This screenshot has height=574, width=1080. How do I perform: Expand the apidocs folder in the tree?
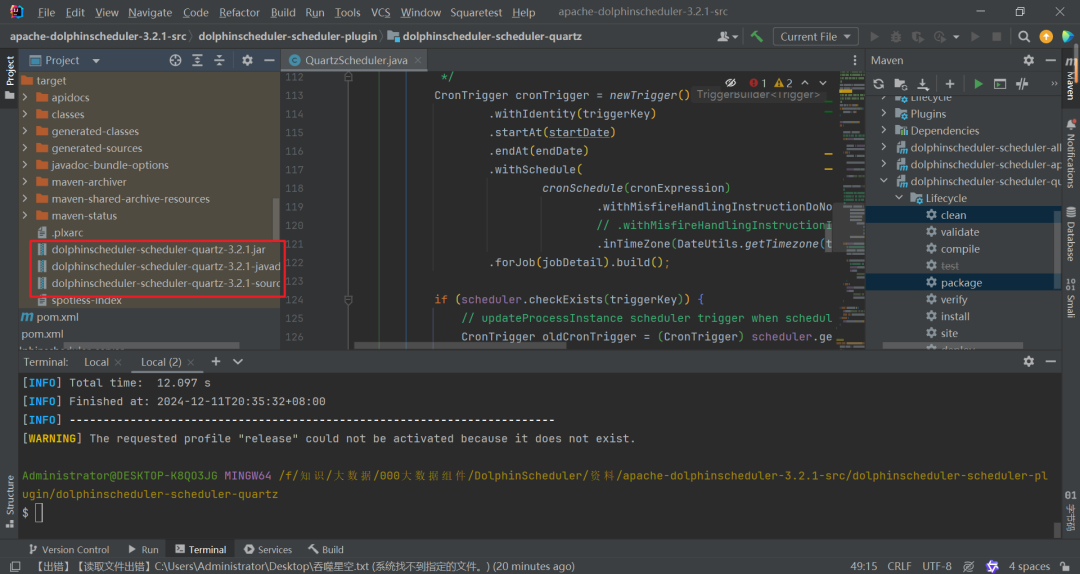click(x=25, y=98)
